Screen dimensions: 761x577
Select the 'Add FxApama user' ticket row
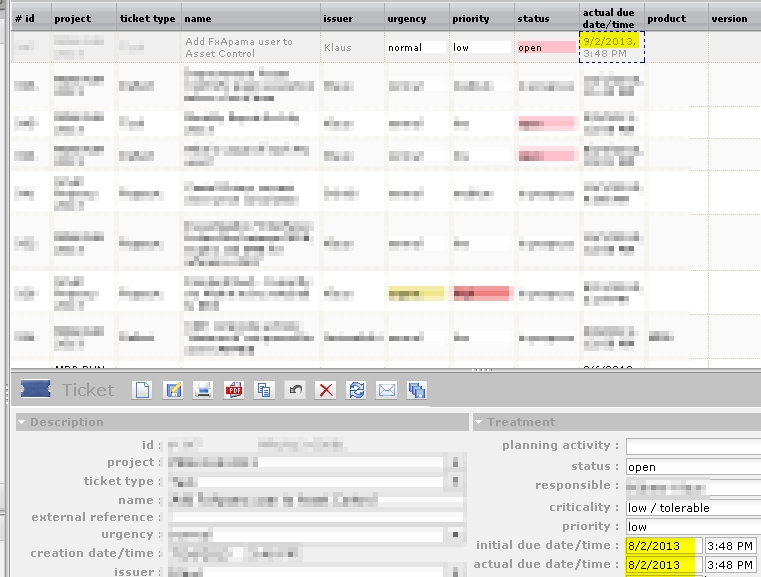240,47
